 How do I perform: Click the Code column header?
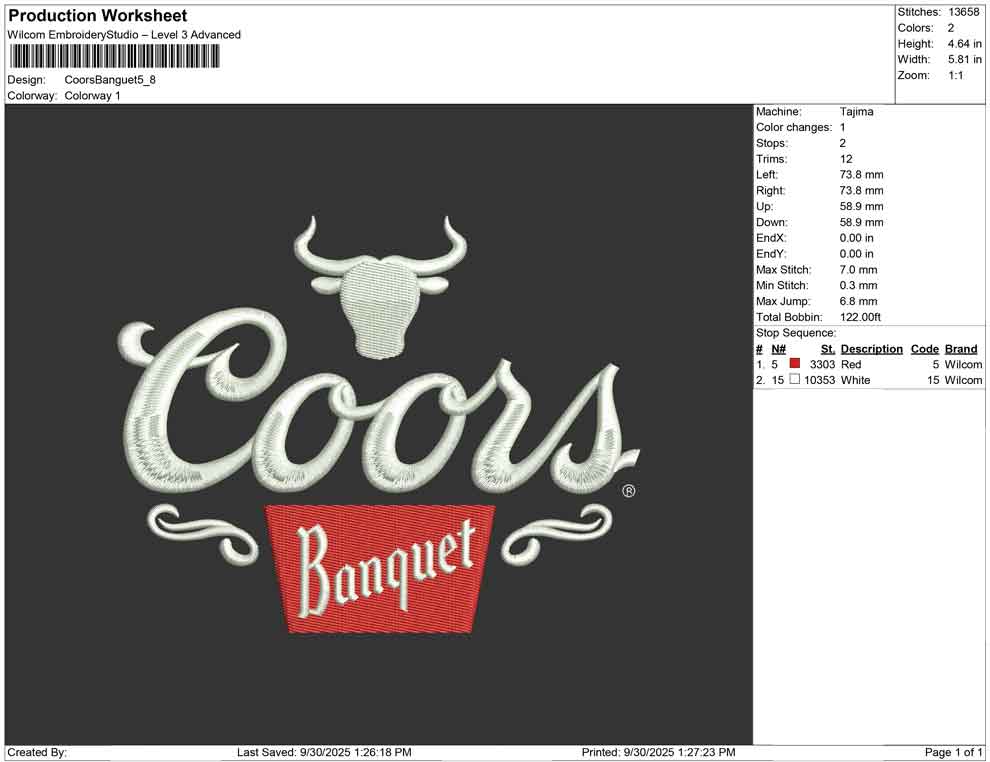coord(924,349)
